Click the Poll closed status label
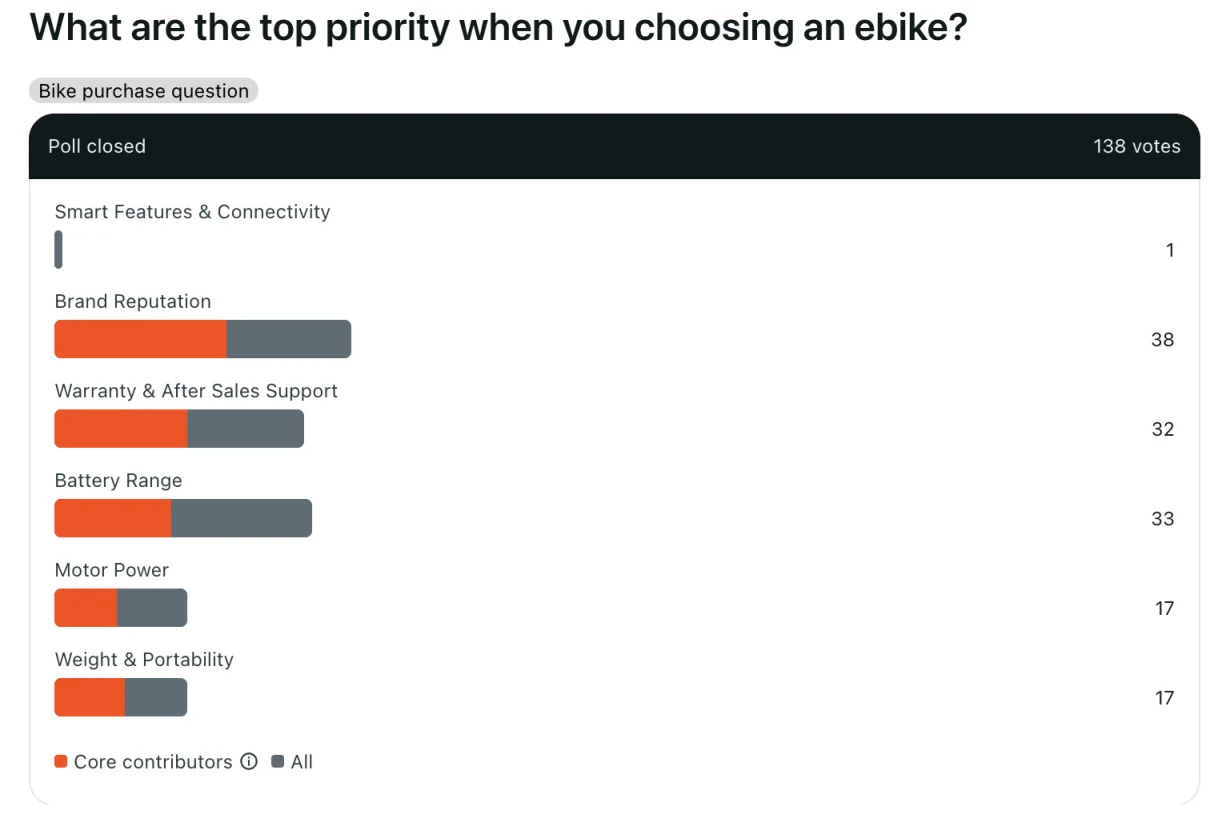This screenshot has height=822, width=1226. (97, 146)
